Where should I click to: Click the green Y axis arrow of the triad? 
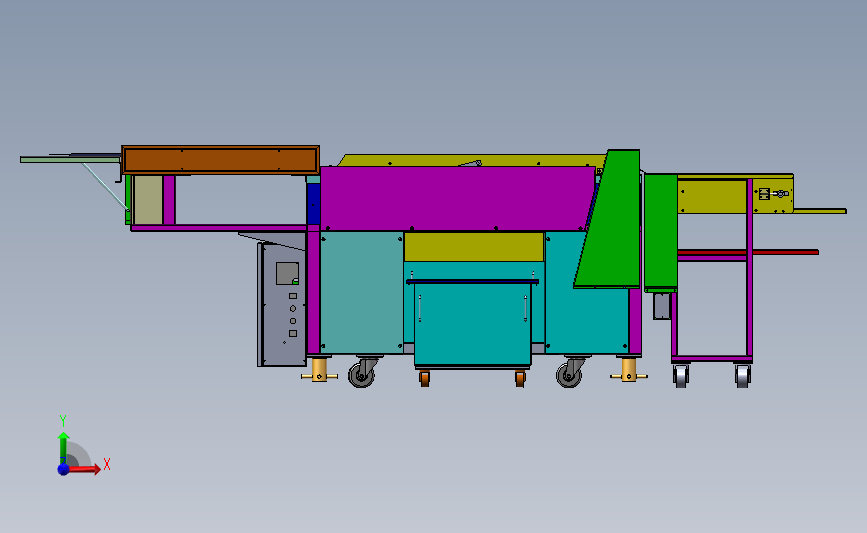[64, 449]
